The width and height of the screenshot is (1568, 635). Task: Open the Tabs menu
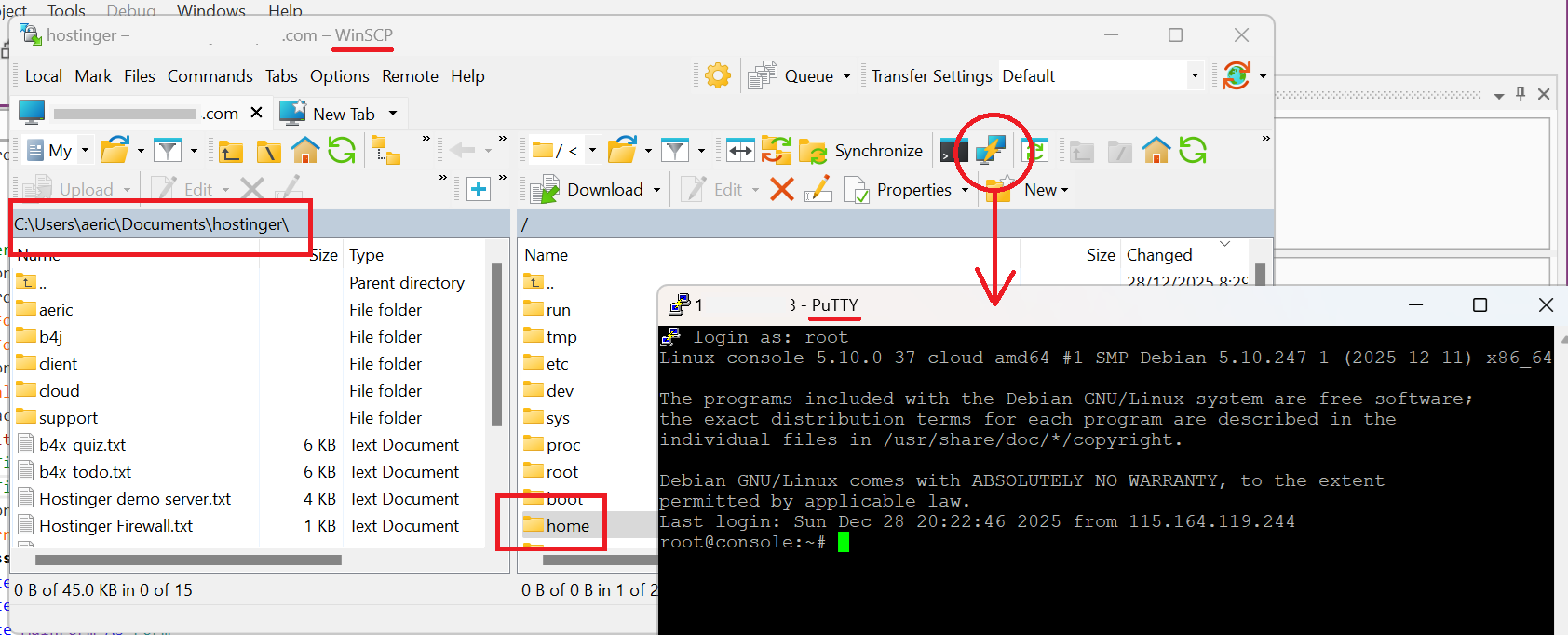click(x=281, y=76)
